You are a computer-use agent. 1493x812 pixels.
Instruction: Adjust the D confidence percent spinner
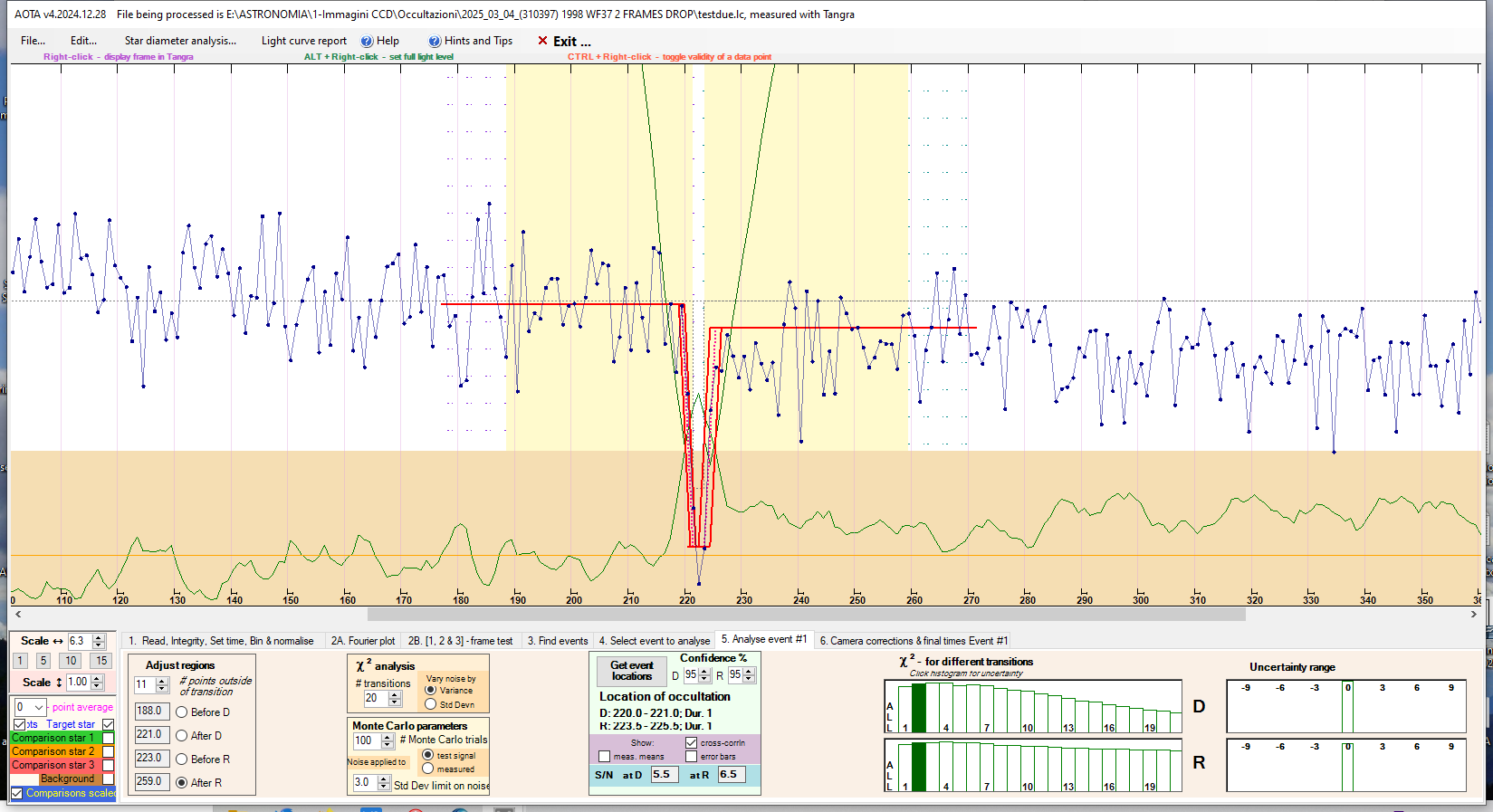[x=704, y=675]
